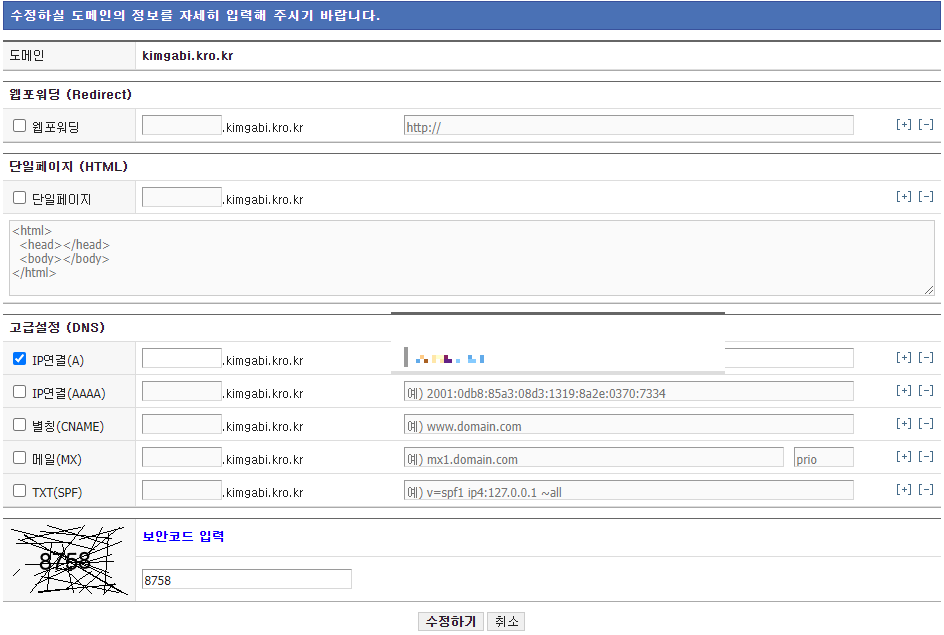This screenshot has height=635, width=944.
Task: Focus the 단일페이지 subdomain field
Action: tap(182, 197)
